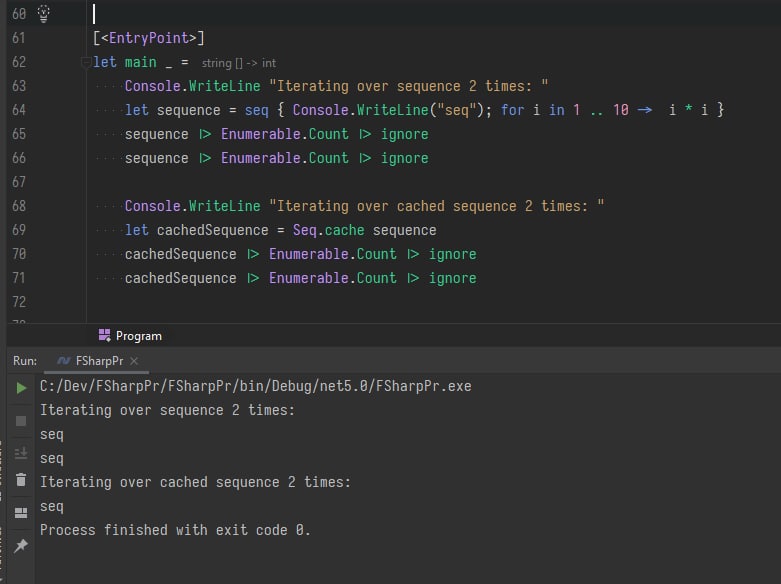Click line number 63 in the gutter

[x=19, y=86]
